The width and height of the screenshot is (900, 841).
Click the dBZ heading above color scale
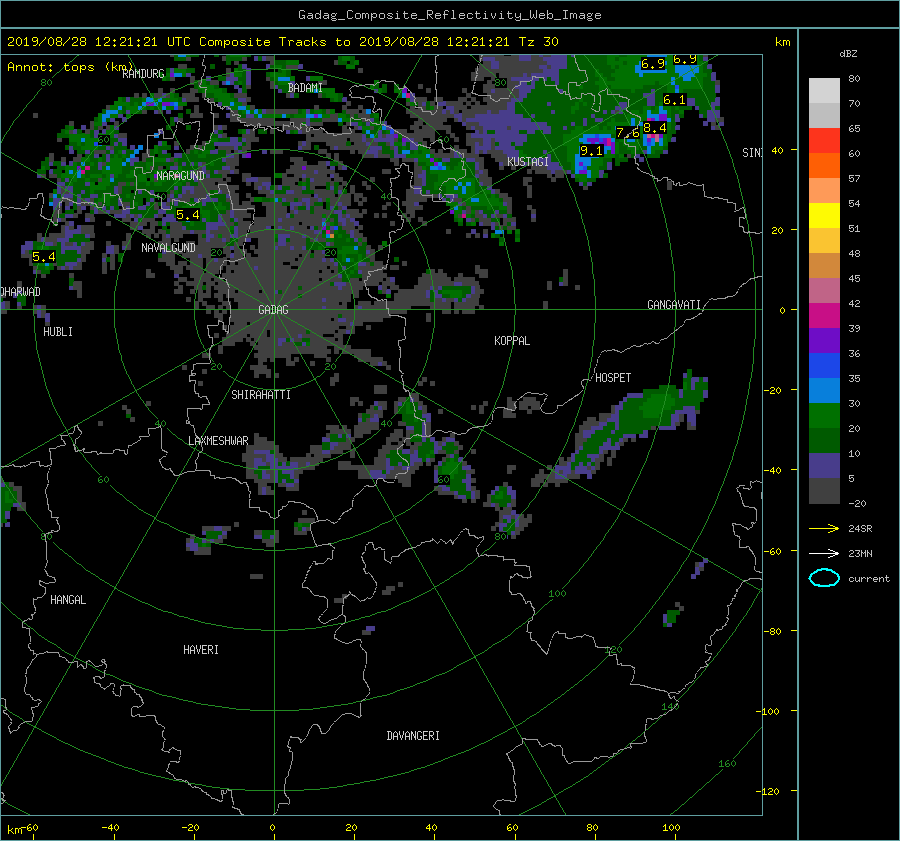pyautogui.click(x=848, y=54)
